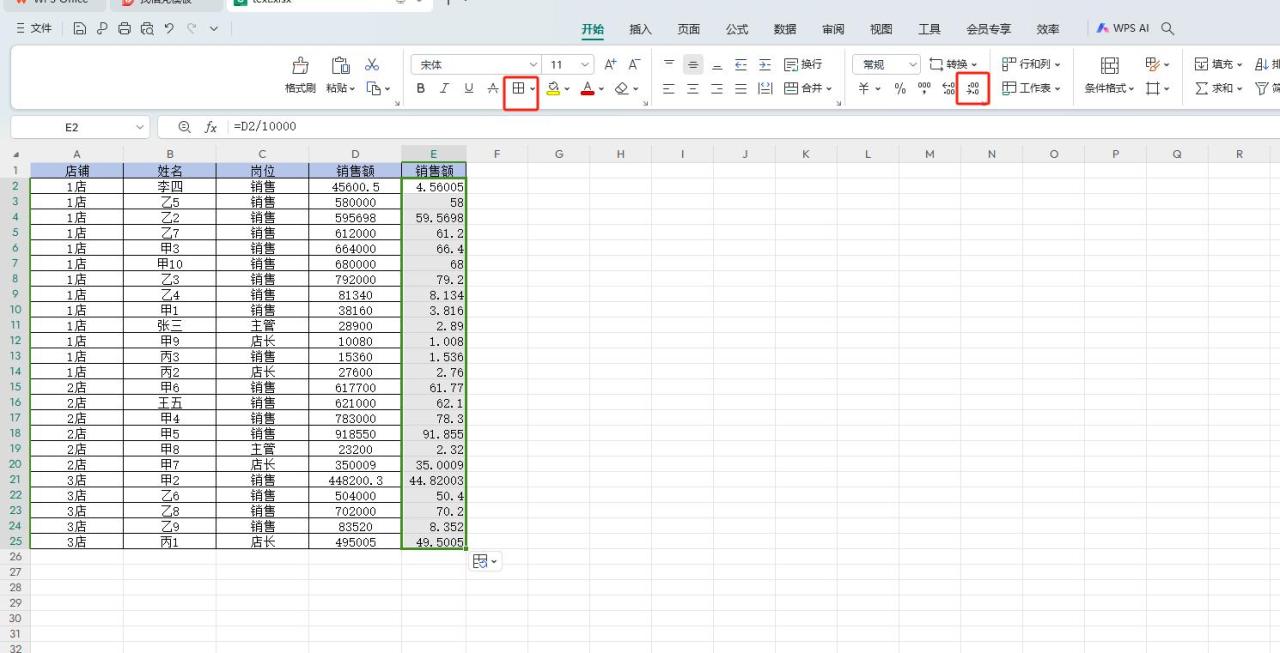The image size is (1280, 653).
Task: Open the 文件 (File) menu
Action: [x=34, y=29]
